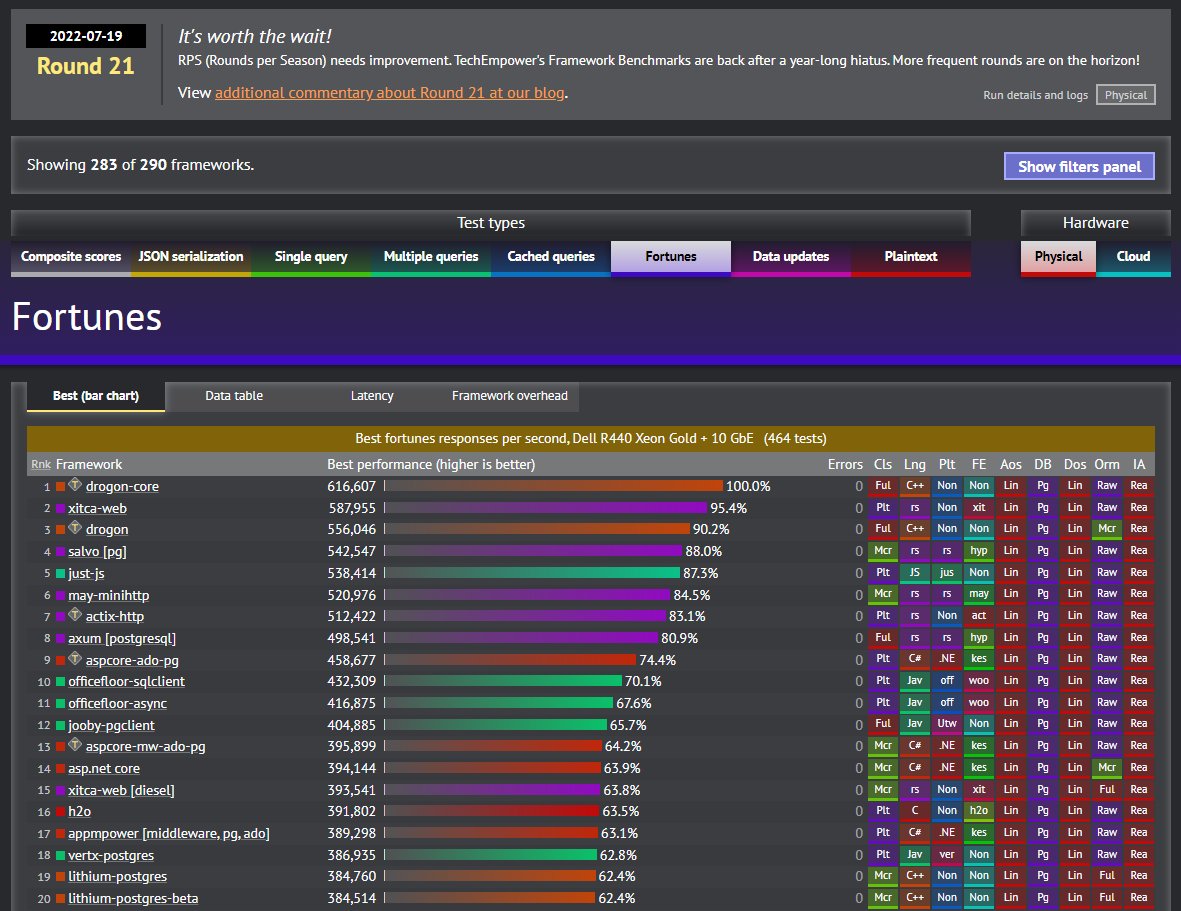Click the JS language tag on just-js row
Screen dimensions: 1181x911
point(915,573)
